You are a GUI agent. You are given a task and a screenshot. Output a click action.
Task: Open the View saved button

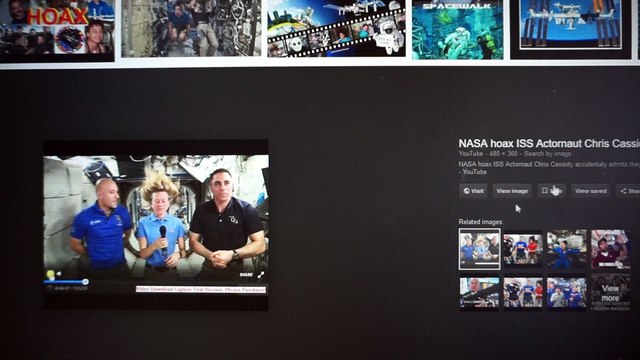click(591, 191)
